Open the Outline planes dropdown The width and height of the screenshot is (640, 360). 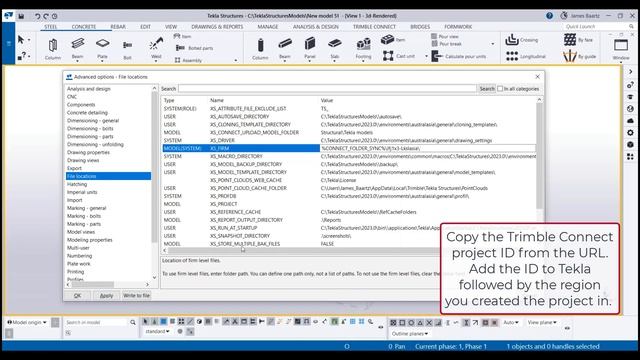click(x=410, y=333)
